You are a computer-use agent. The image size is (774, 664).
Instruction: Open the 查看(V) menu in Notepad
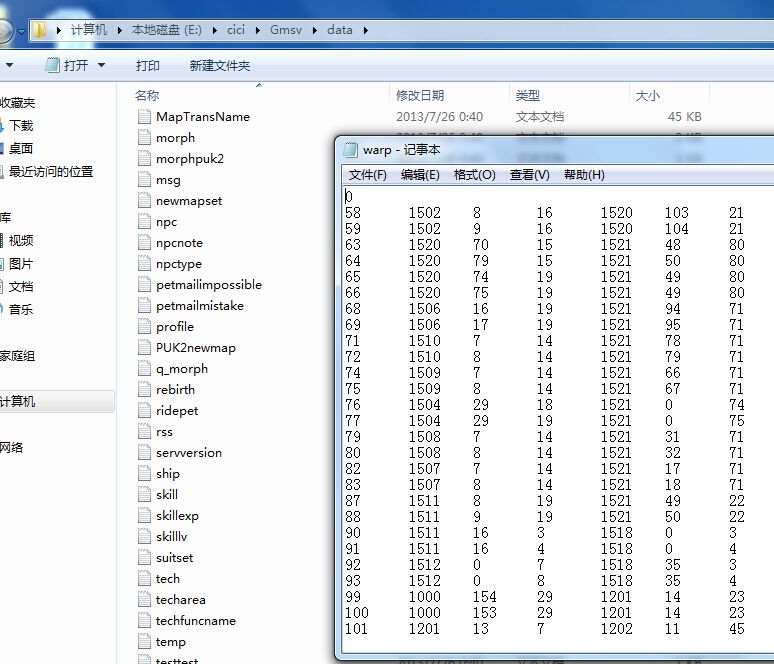529,175
